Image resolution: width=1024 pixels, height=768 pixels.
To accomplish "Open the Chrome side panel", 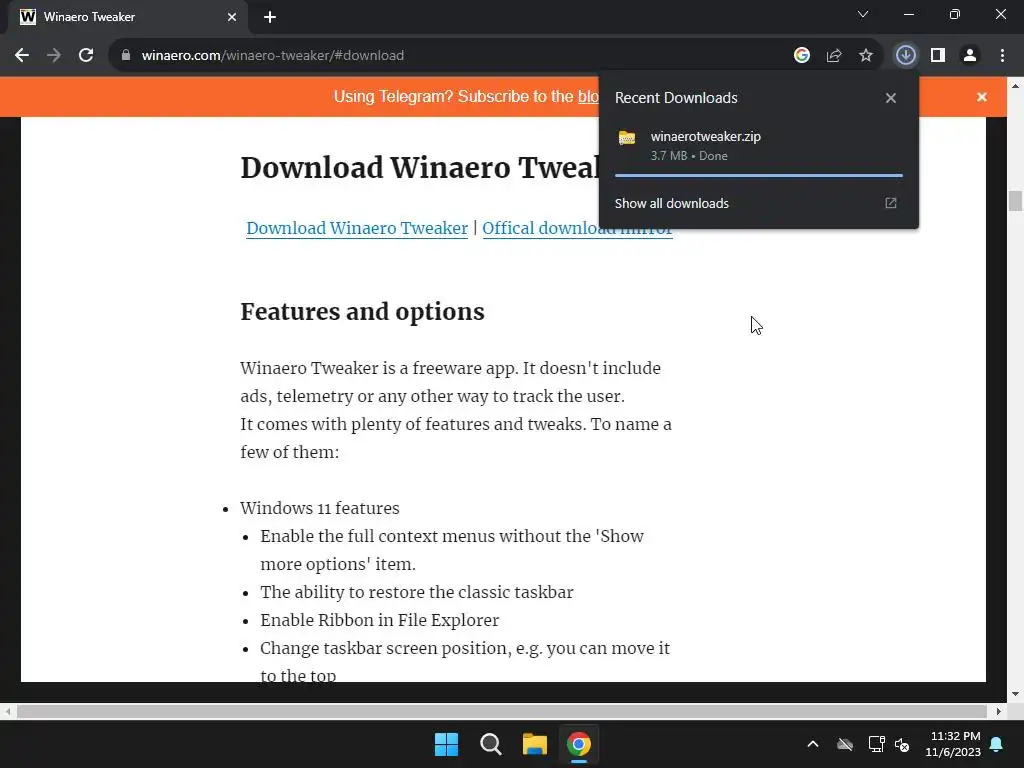I will [938, 56].
